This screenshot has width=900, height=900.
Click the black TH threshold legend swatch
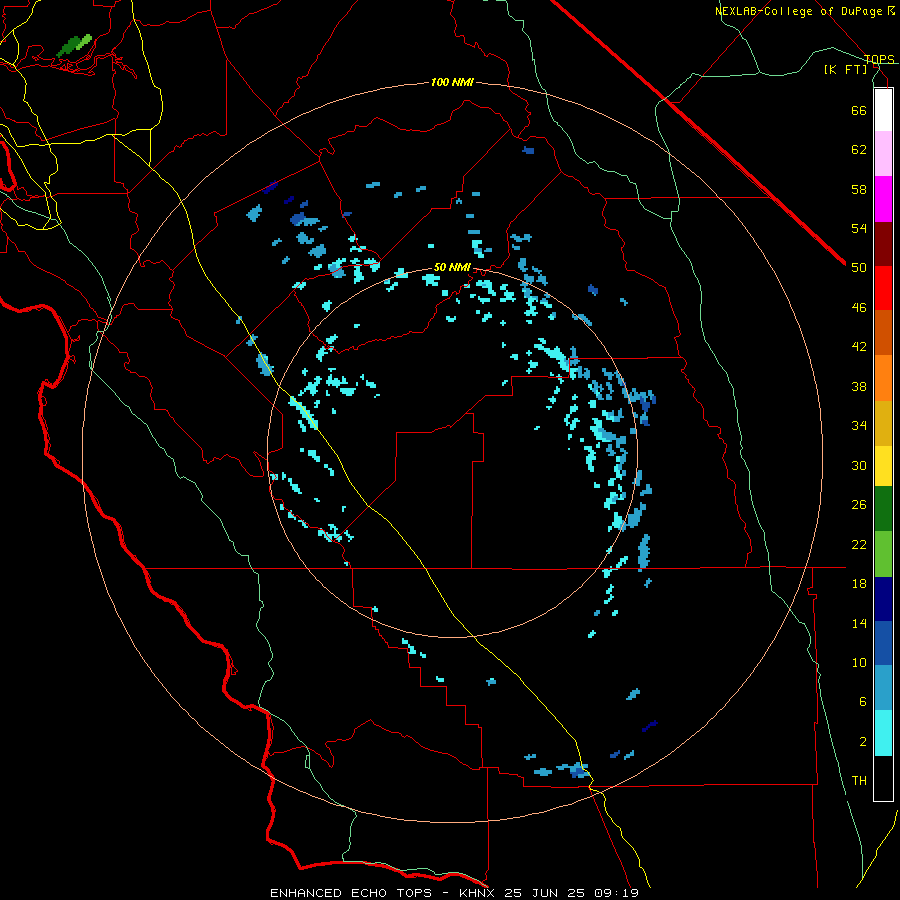click(x=883, y=778)
